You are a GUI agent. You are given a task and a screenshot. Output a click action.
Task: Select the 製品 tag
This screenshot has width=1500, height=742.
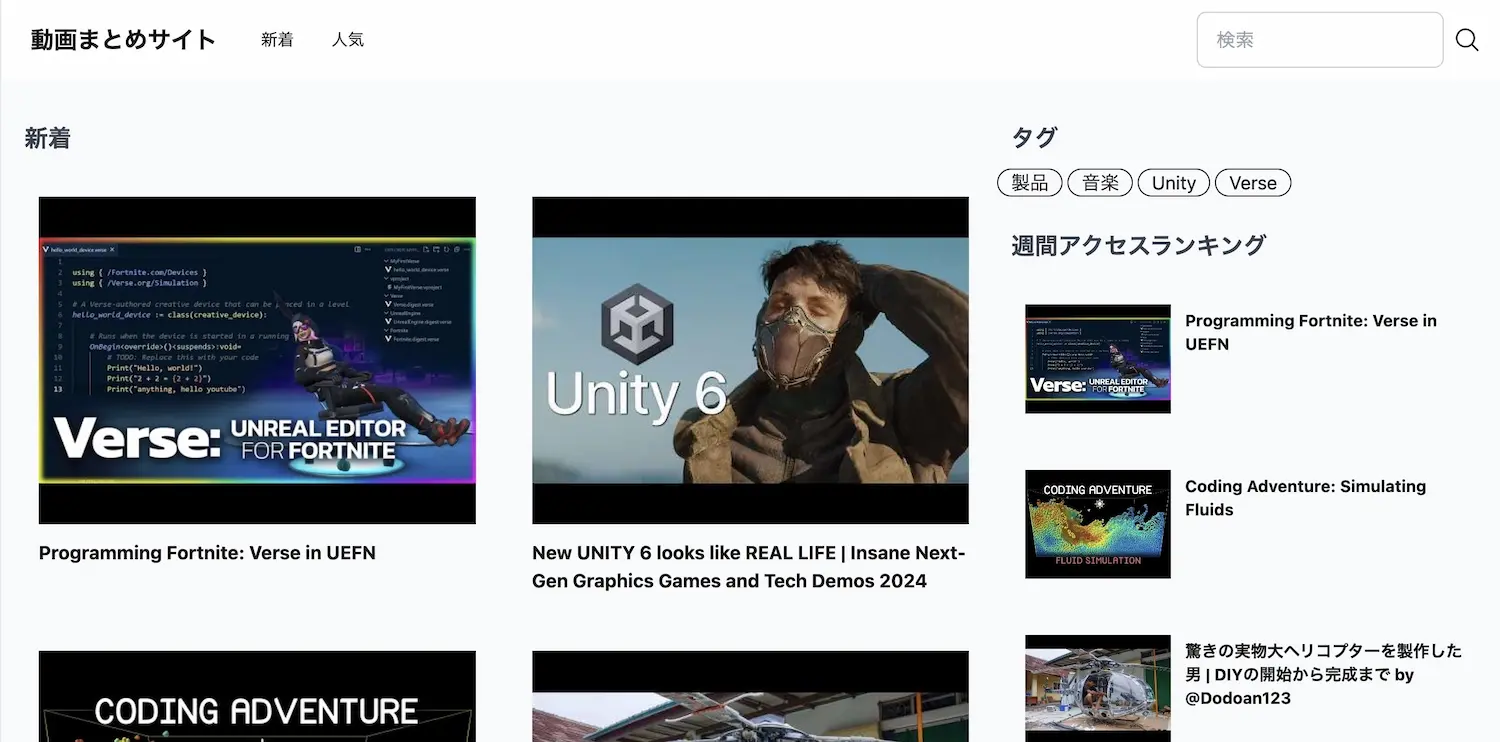pyautogui.click(x=1030, y=183)
